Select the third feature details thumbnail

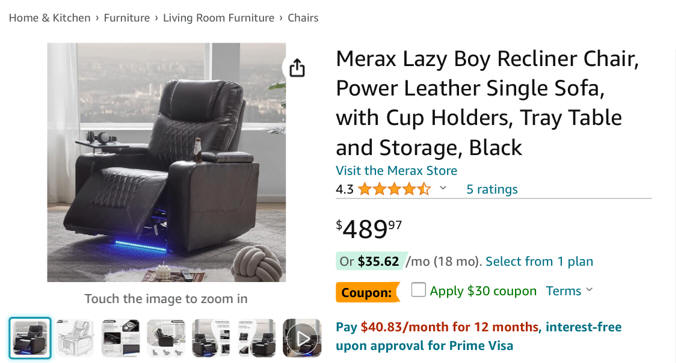[121, 338]
